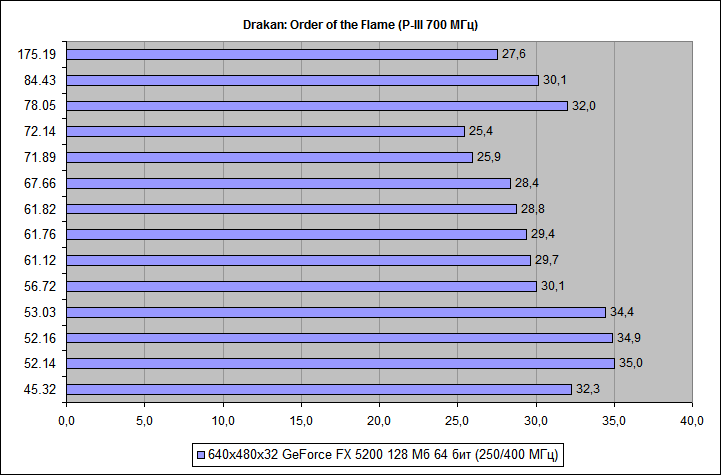Click the data label 32,3
Viewport: 721px width, 475px height.
(588, 389)
